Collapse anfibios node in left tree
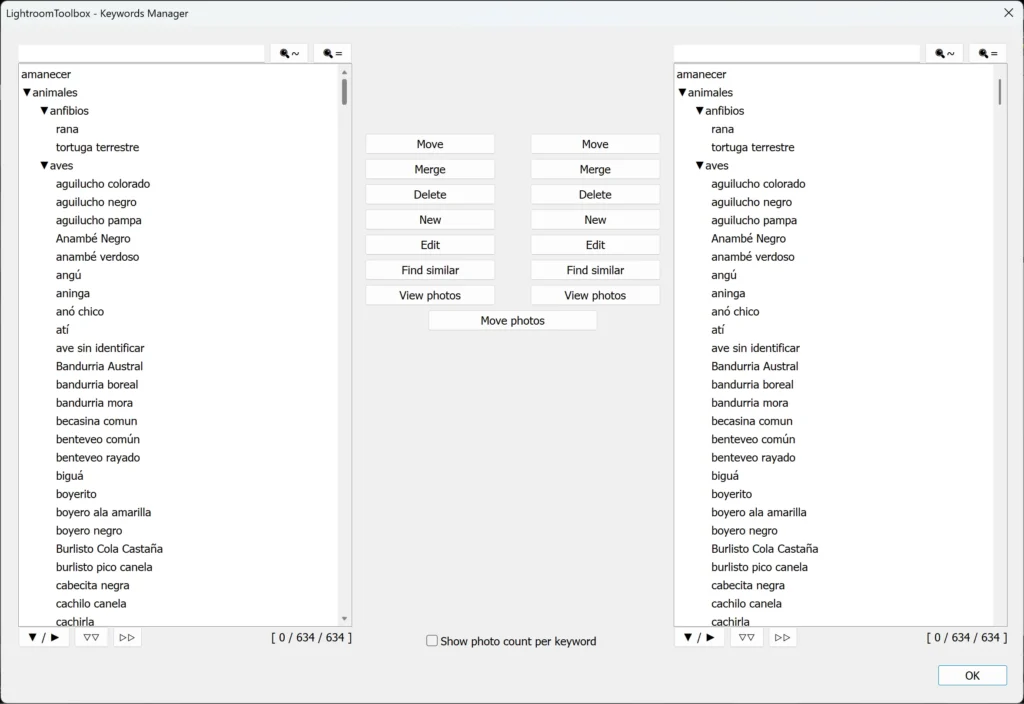The width and height of the screenshot is (1024, 704). pyautogui.click(x=44, y=111)
